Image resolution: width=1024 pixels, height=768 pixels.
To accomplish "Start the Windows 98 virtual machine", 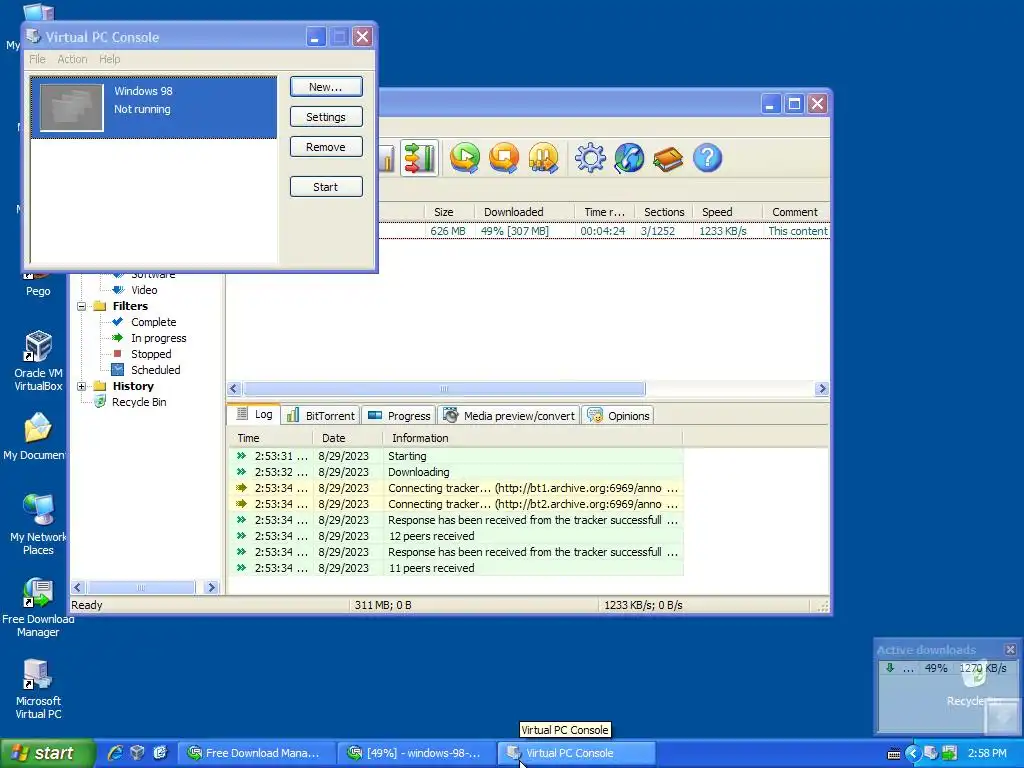I will coord(326,187).
